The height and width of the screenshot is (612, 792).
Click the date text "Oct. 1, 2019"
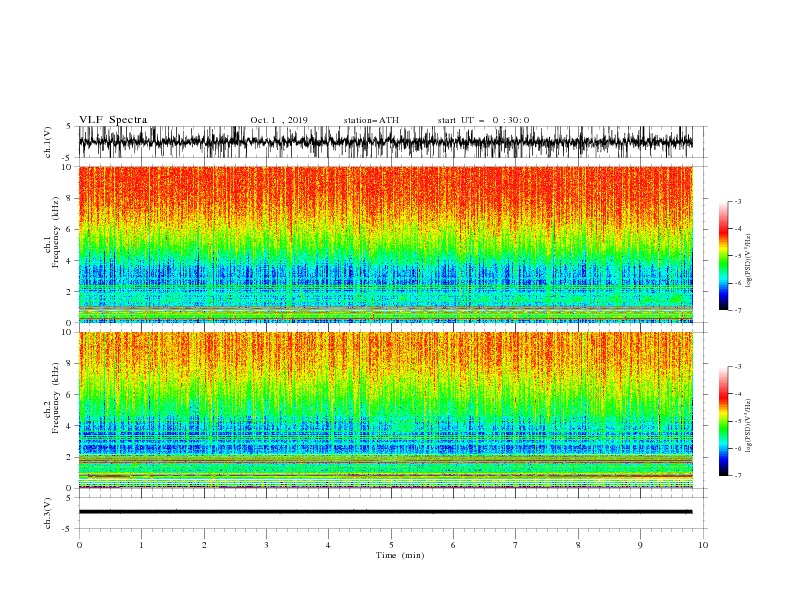279,120
